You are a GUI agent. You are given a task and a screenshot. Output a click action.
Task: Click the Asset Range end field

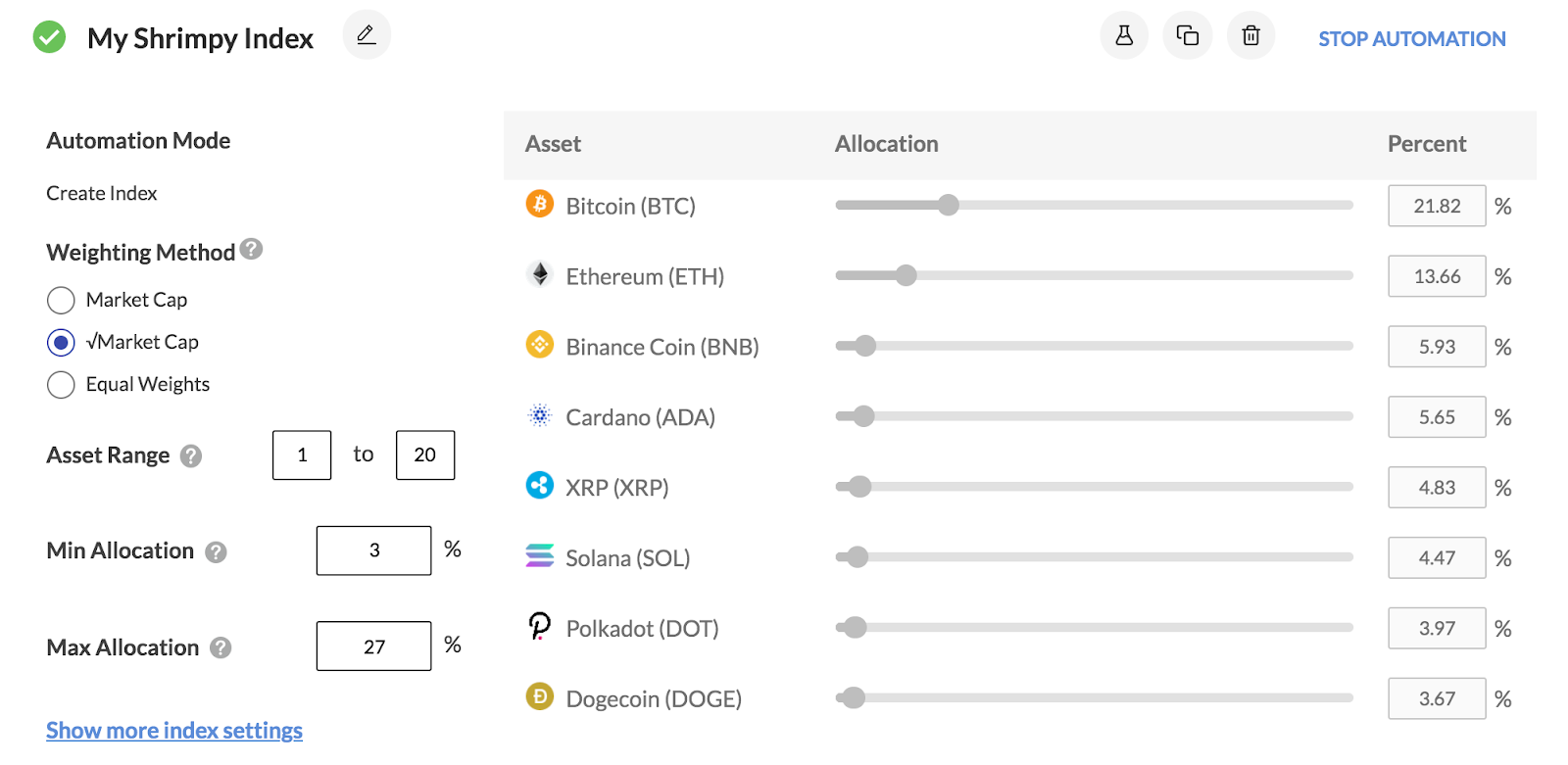coord(425,455)
